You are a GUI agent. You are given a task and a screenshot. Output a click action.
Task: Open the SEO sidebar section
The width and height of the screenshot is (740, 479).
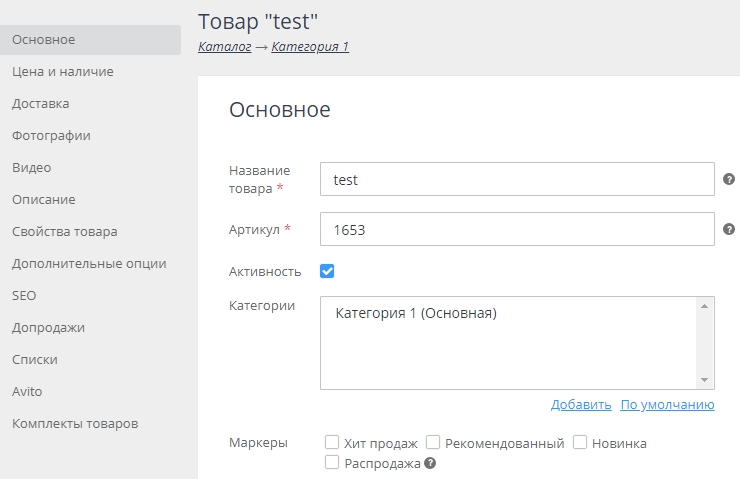click(24, 296)
